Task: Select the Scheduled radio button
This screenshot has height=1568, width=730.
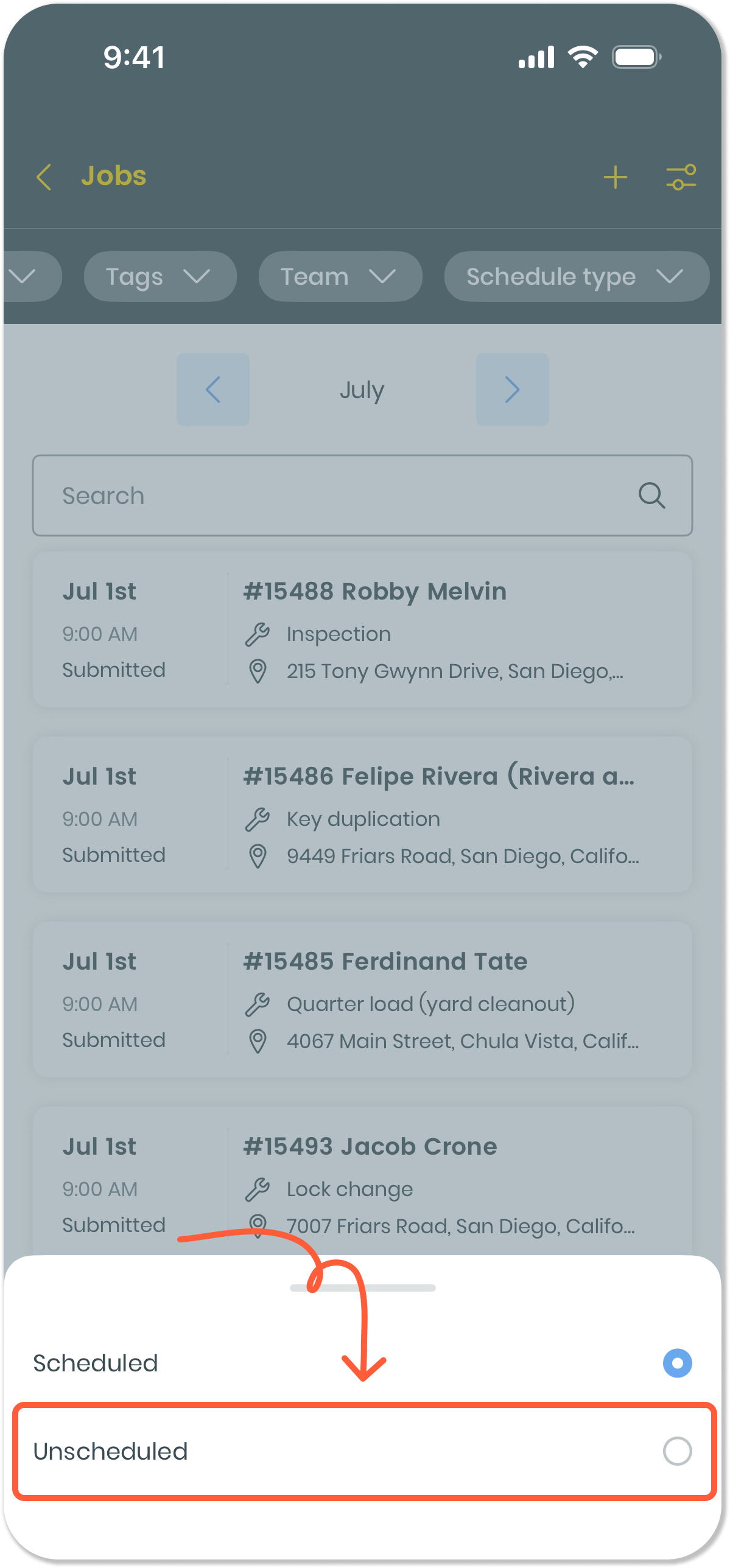Action: coord(677,1363)
